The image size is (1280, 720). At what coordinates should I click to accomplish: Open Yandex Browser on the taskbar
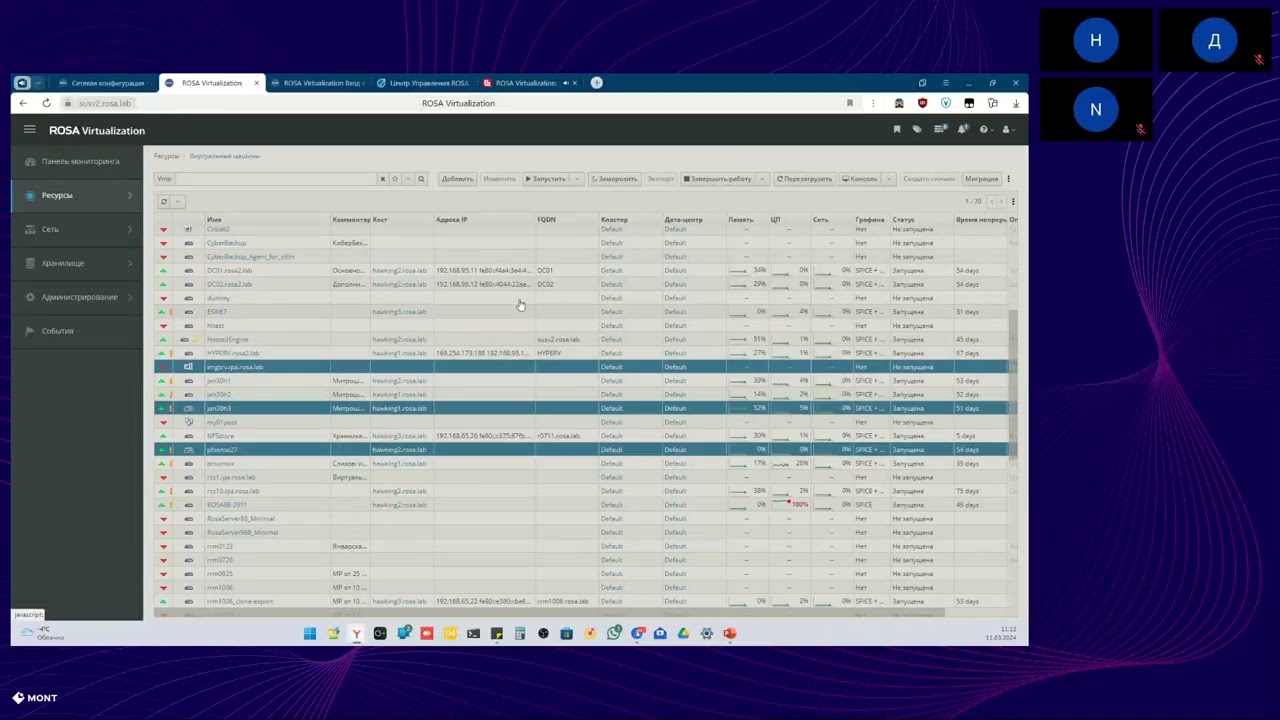click(356, 633)
